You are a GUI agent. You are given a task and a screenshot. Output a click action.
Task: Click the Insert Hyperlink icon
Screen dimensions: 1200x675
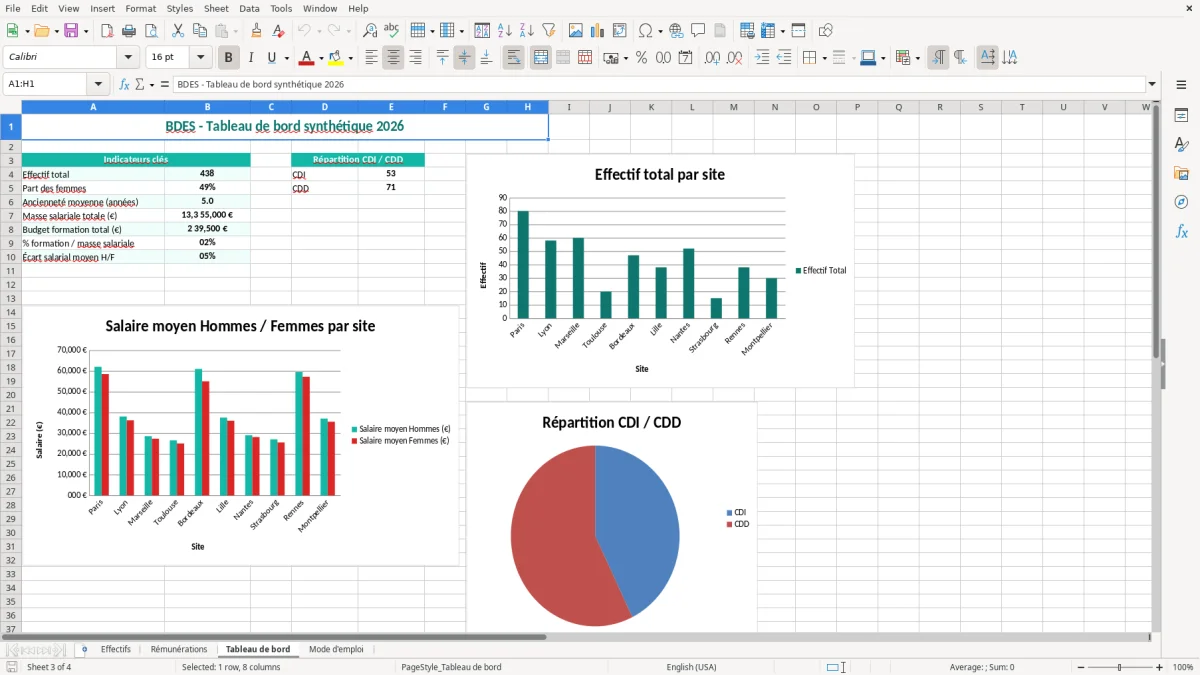[x=676, y=31]
